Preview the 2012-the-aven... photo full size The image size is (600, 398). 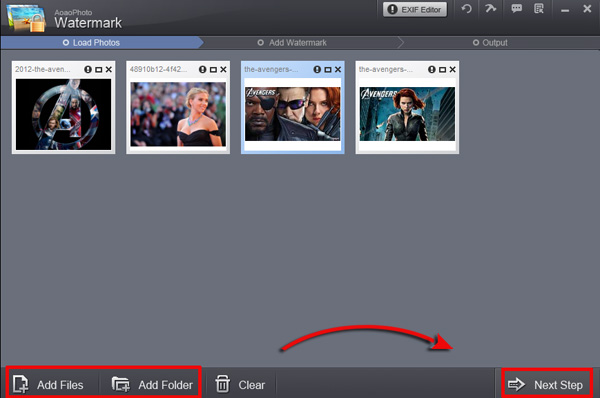(99, 70)
